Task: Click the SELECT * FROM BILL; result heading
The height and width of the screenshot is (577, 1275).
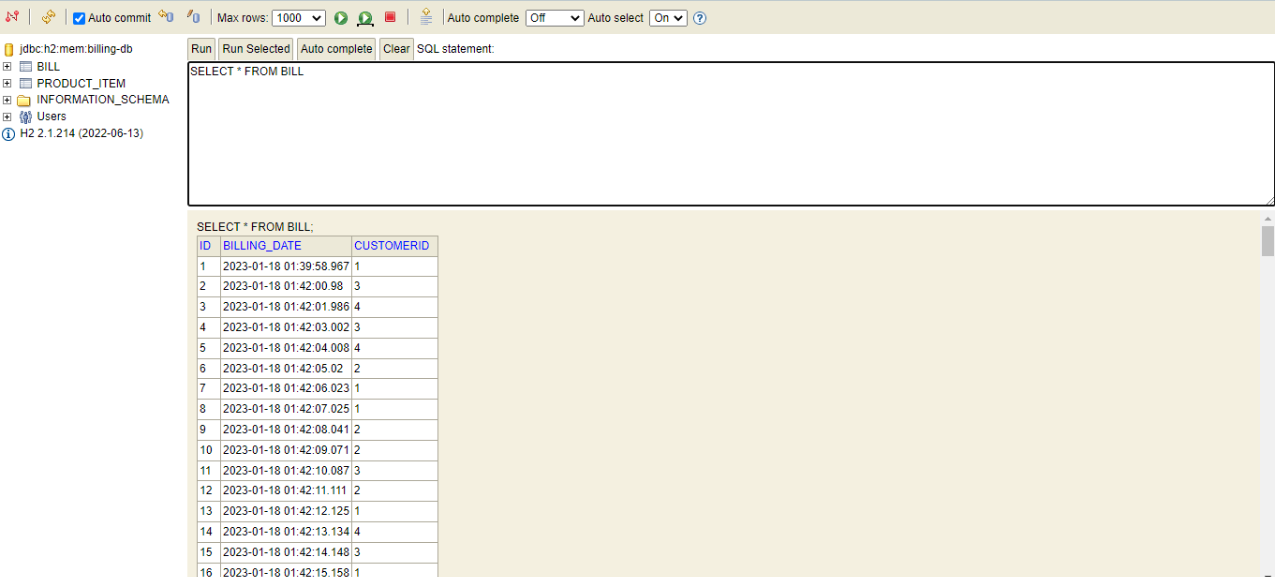Action: [x=255, y=227]
